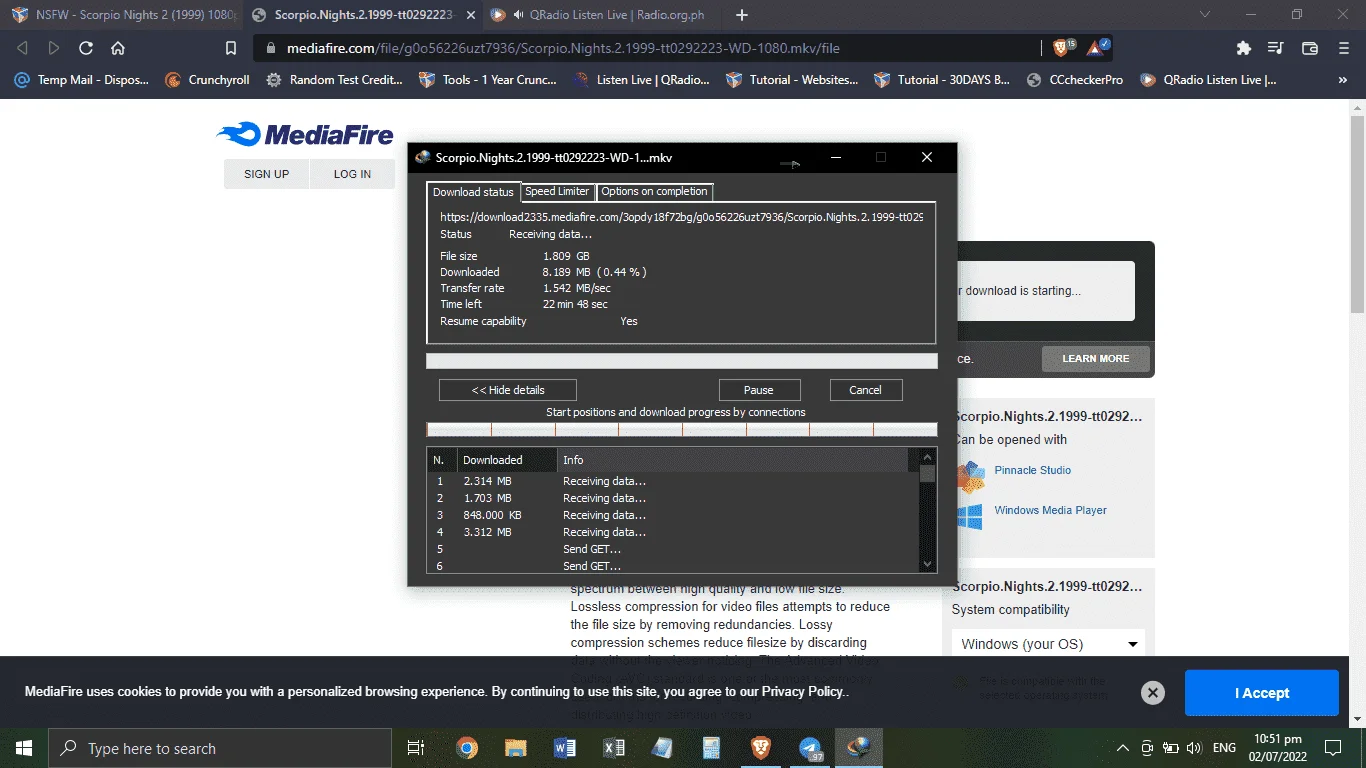Click the I Accept cookie button

1262,693
